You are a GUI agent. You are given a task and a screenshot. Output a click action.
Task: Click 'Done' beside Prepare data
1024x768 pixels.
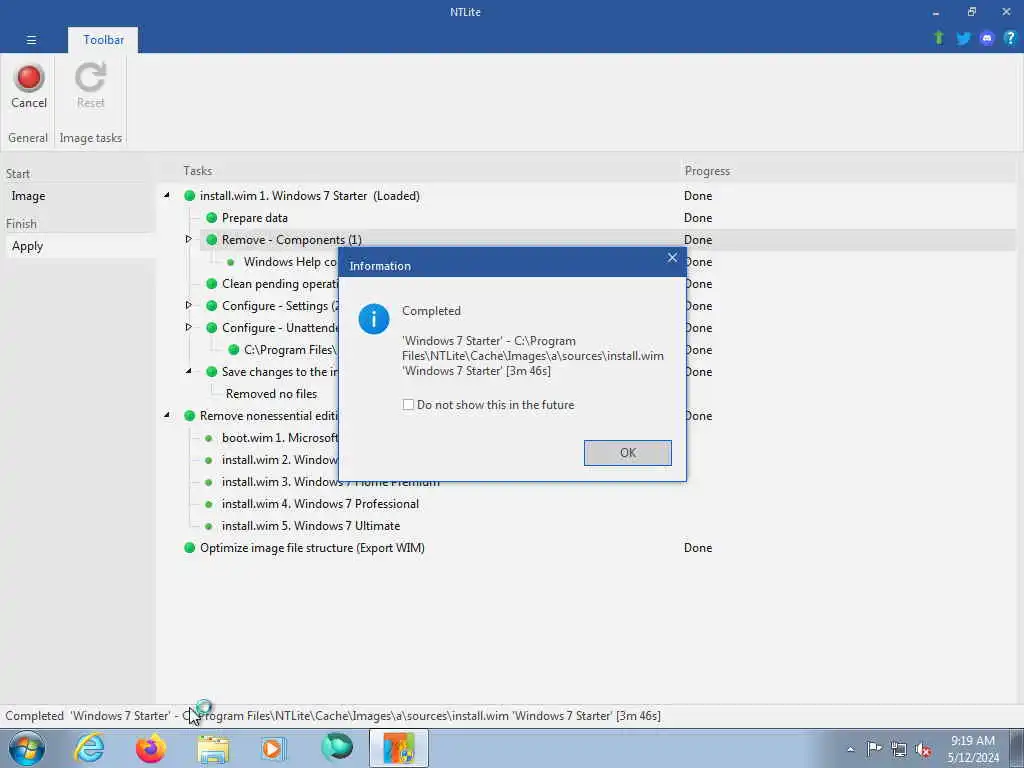coord(697,217)
